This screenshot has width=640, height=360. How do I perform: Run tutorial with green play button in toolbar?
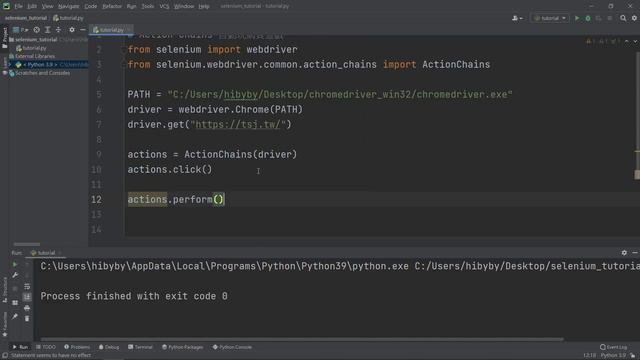click(577, 18)
